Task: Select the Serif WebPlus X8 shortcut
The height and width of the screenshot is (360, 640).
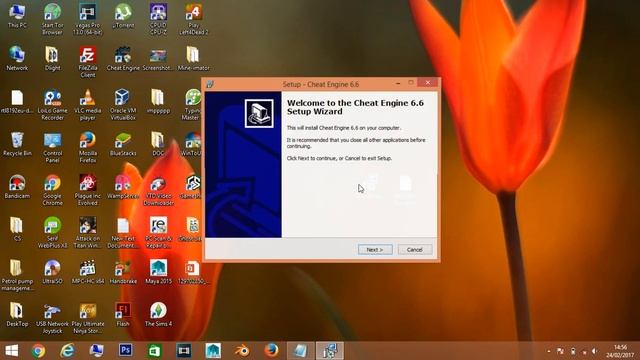Action: pyautogui.click(x=52, y=233)
